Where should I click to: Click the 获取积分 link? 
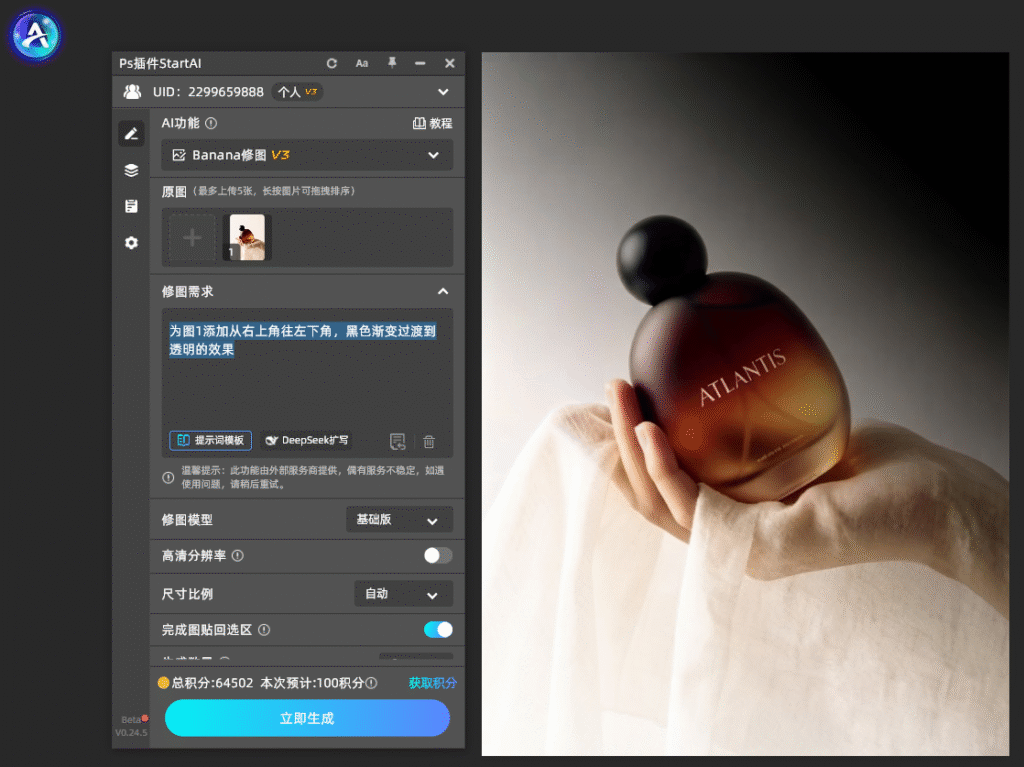click(432, 683)
